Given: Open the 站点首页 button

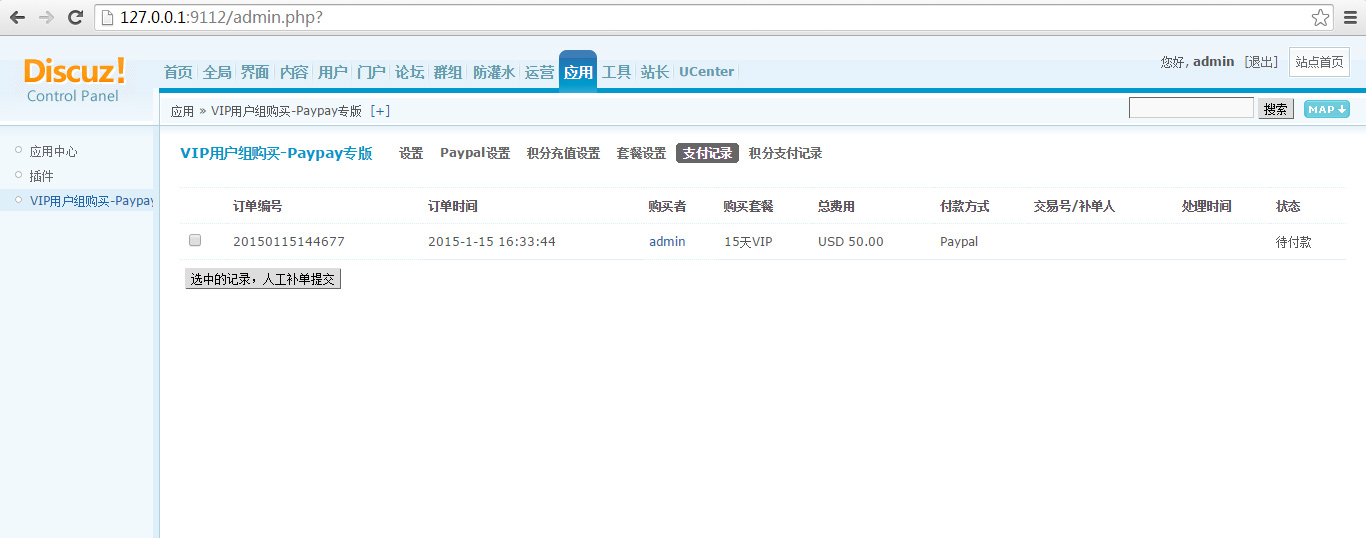Looking at the screenshot, I should click(x=1319, y=62).
